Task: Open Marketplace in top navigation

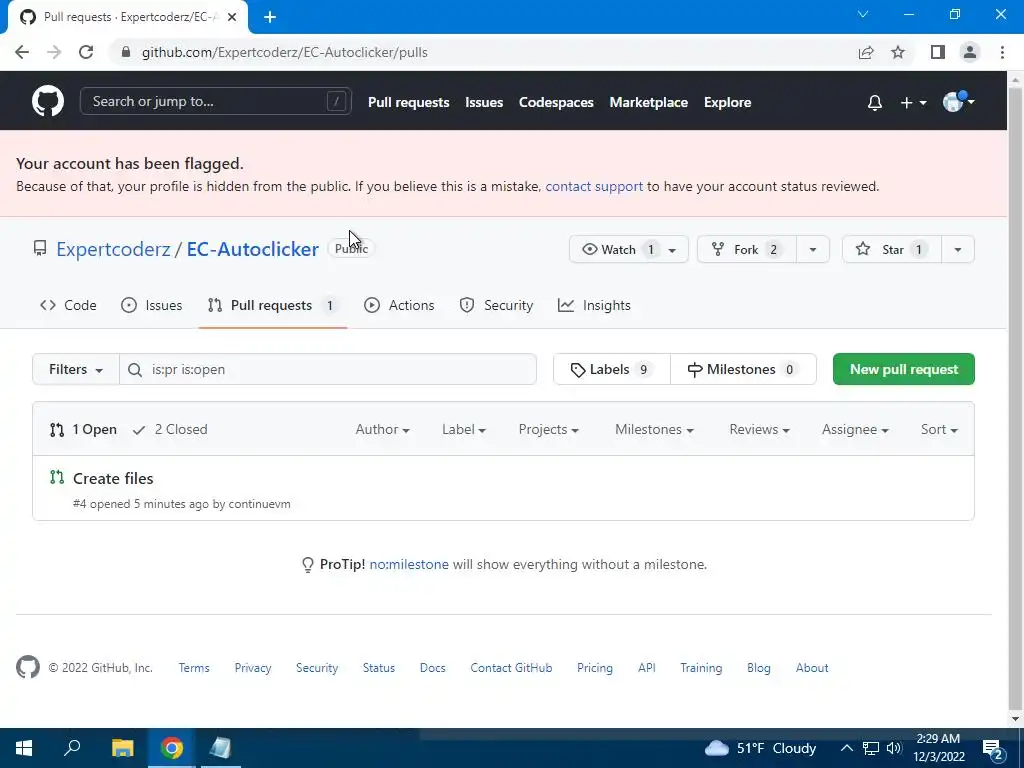Action: 648,103
